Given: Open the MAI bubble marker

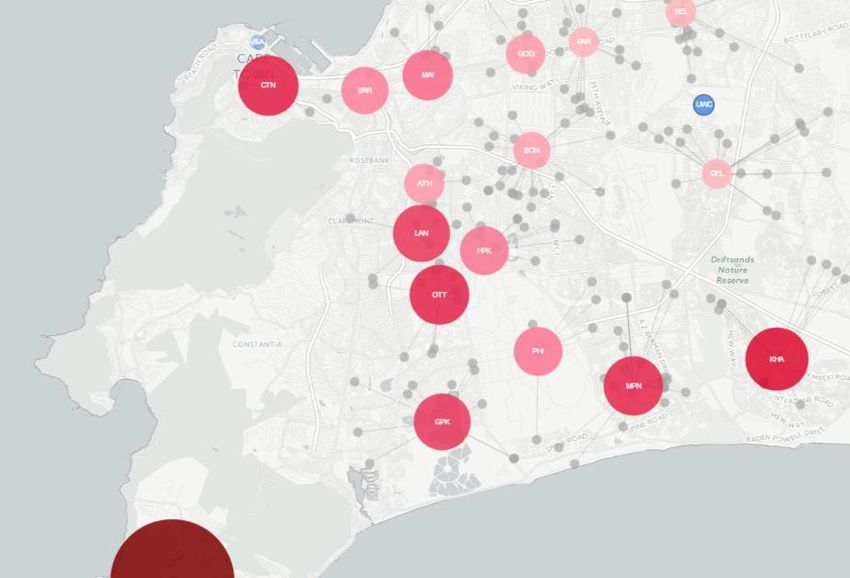Looking at the screenshot, I should [428, 75].
